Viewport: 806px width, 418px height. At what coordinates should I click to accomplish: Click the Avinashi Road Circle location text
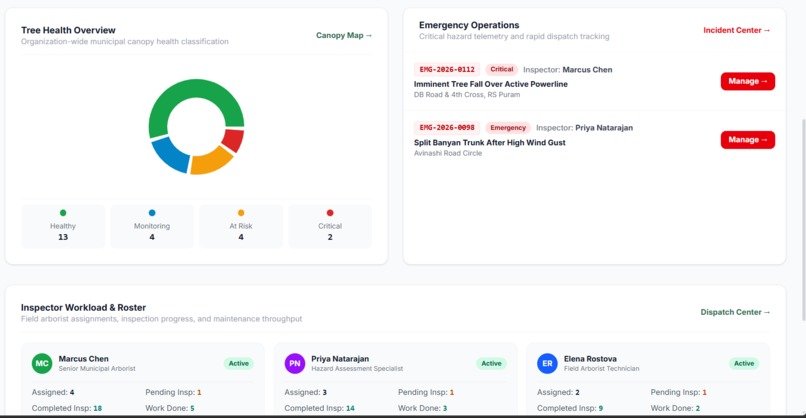coord(448,153)
